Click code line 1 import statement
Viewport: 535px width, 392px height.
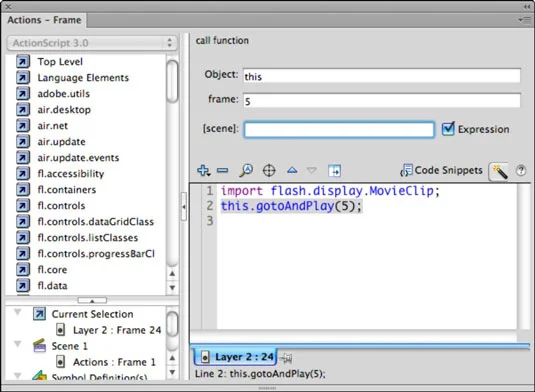(330, 191)
